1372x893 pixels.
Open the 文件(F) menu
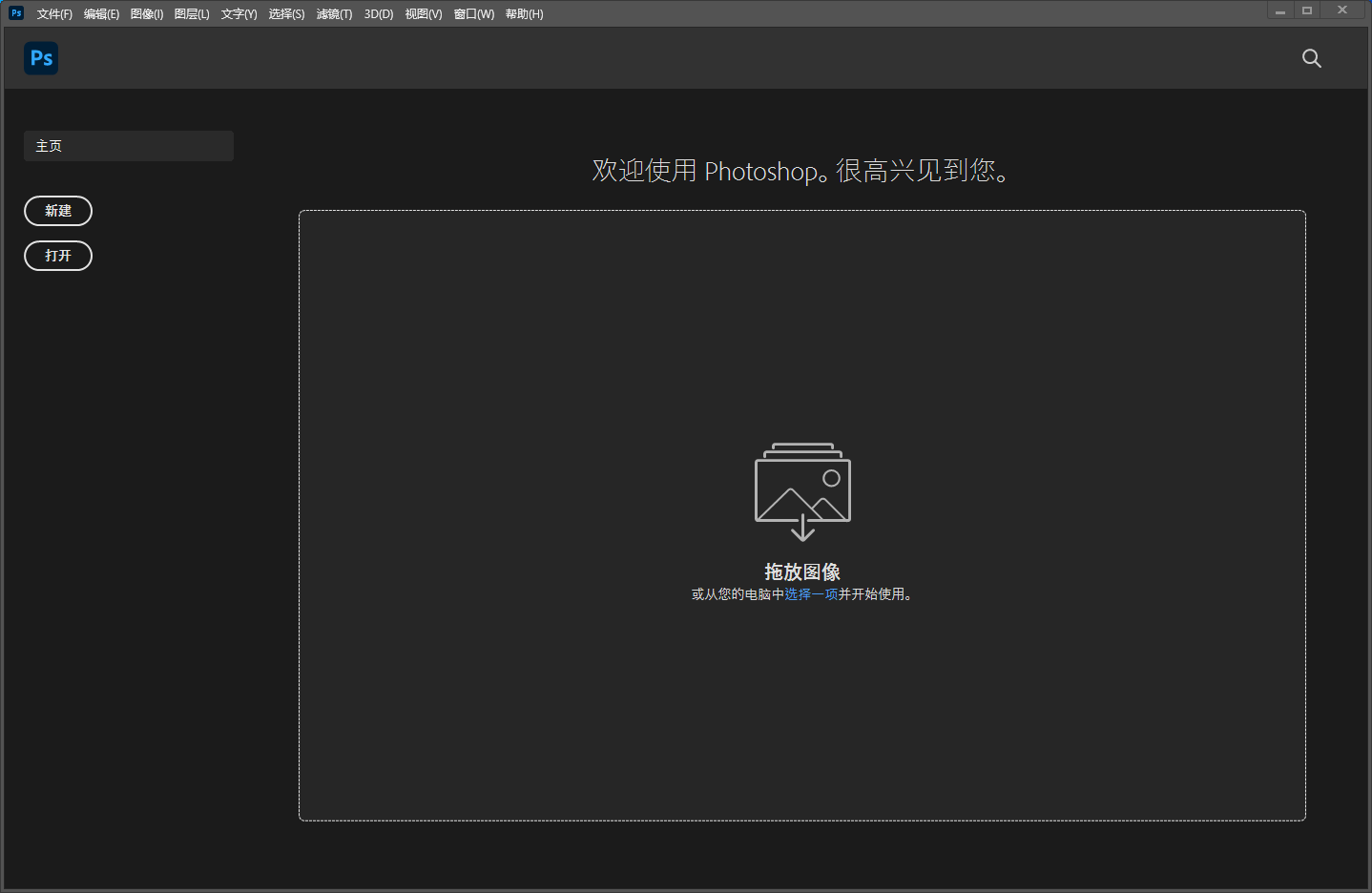click(54, 14)
